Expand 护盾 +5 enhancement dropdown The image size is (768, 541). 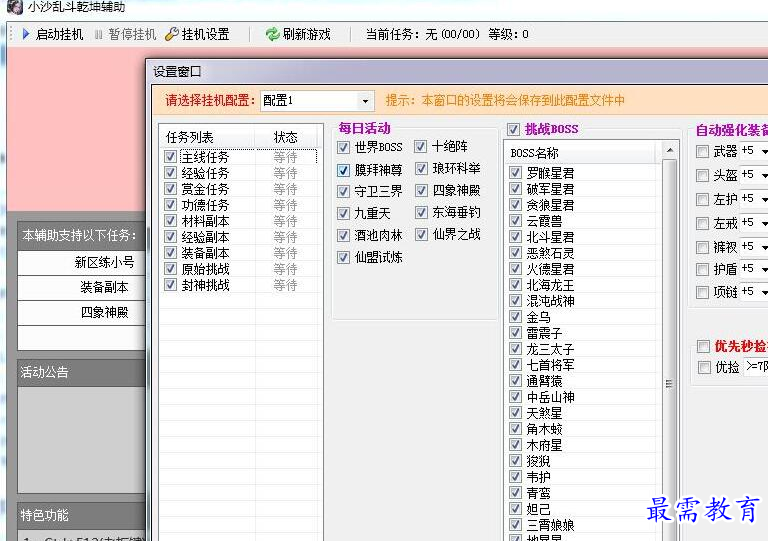pos(764,269)
